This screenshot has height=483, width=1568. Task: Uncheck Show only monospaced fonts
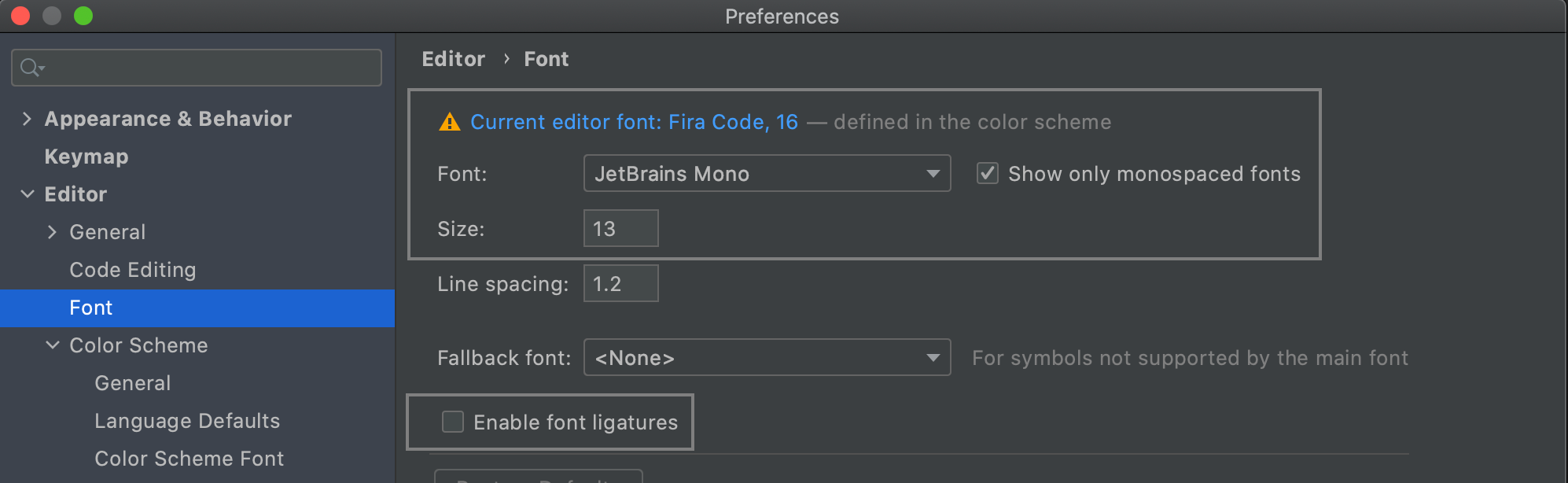tap(988, 173)
